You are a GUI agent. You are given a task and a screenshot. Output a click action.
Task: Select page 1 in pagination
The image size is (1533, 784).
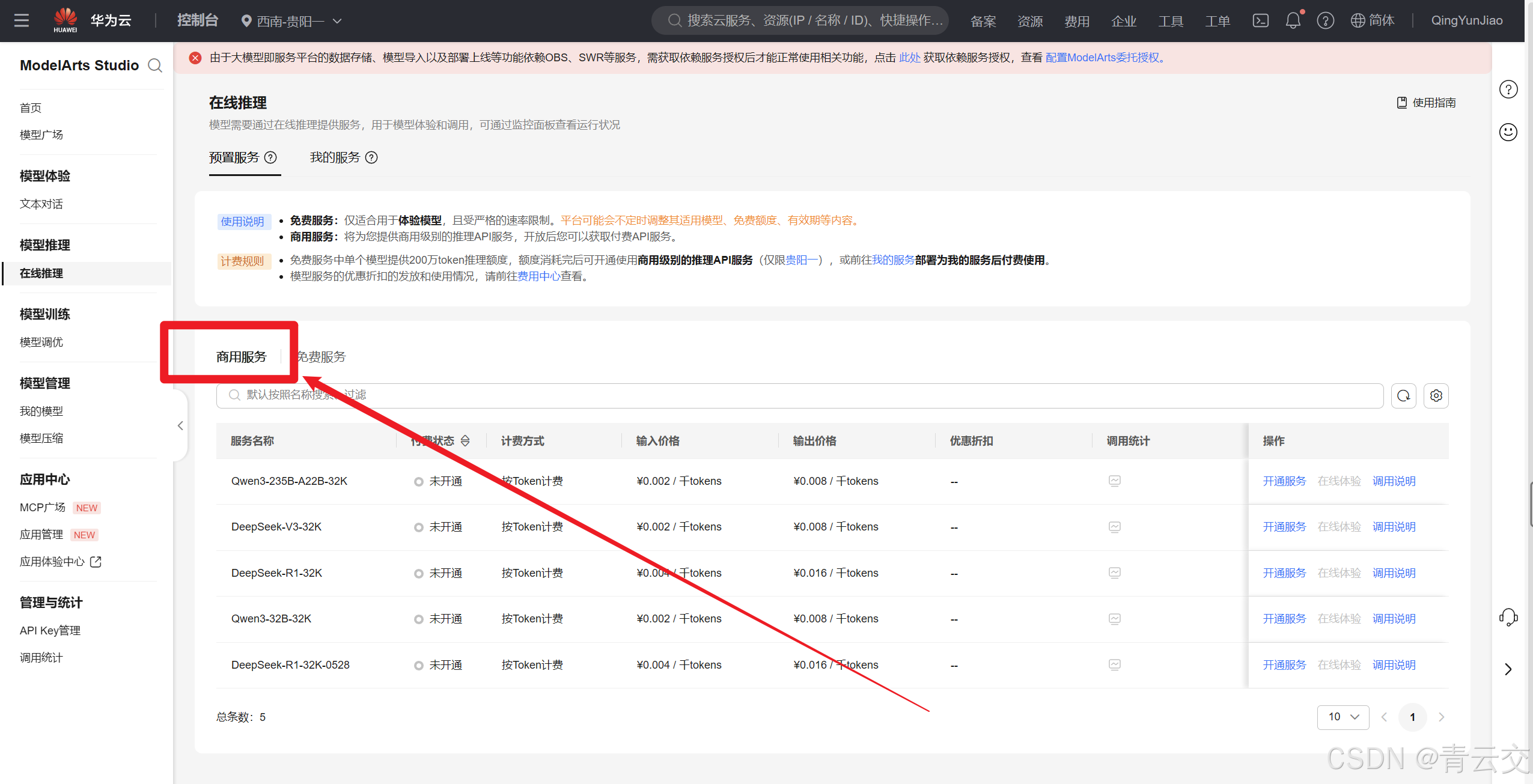1412,717
